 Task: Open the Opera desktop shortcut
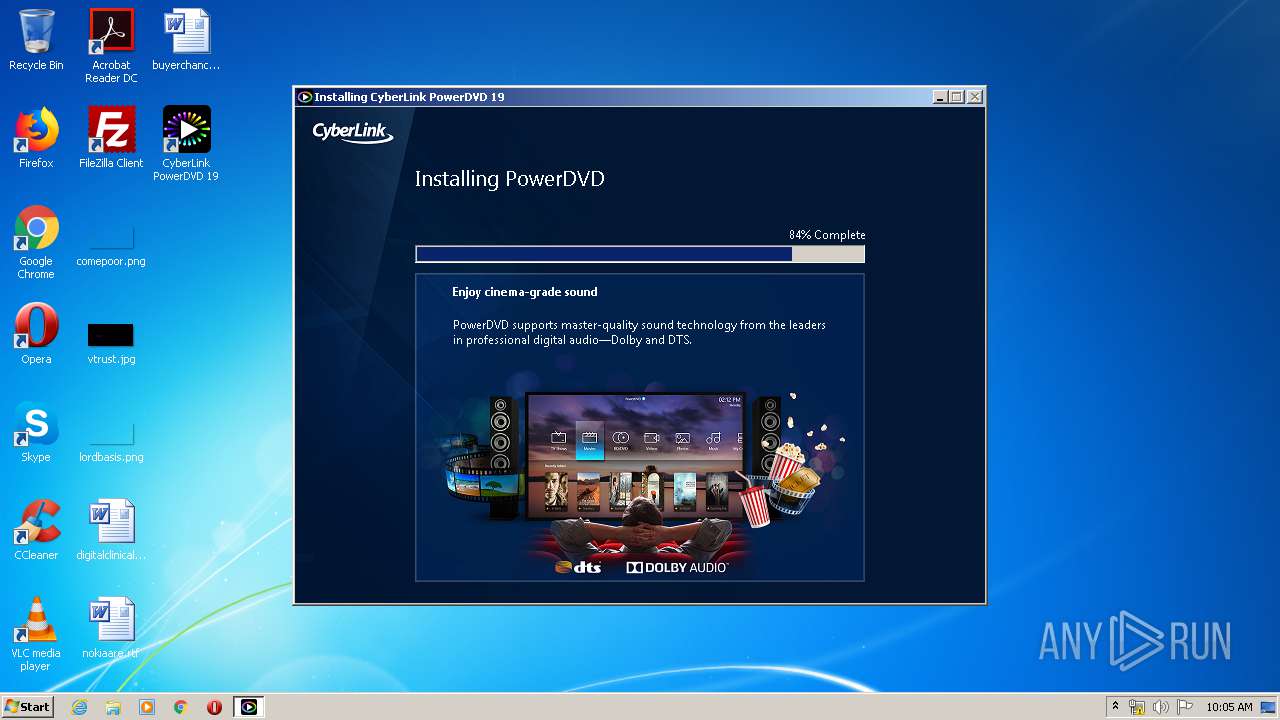[36, 334]
